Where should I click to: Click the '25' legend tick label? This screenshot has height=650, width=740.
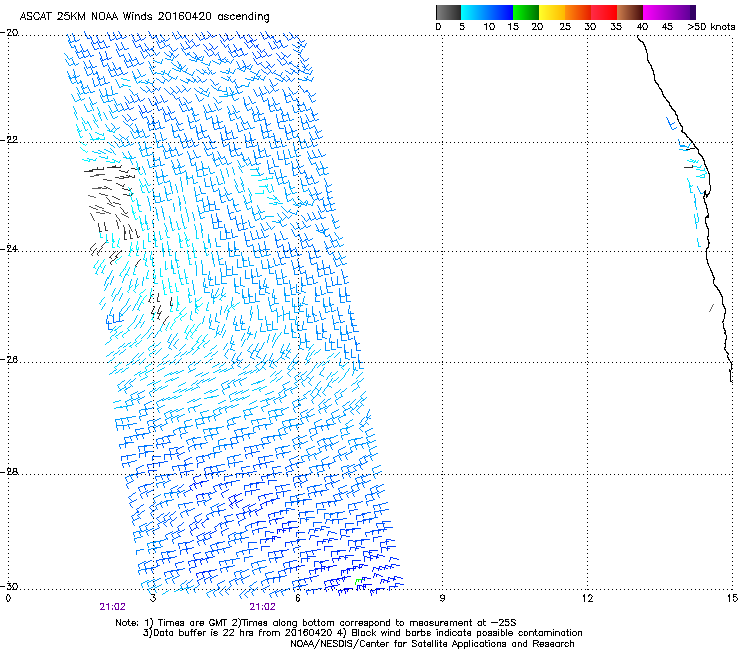click(x=565, y=27)
